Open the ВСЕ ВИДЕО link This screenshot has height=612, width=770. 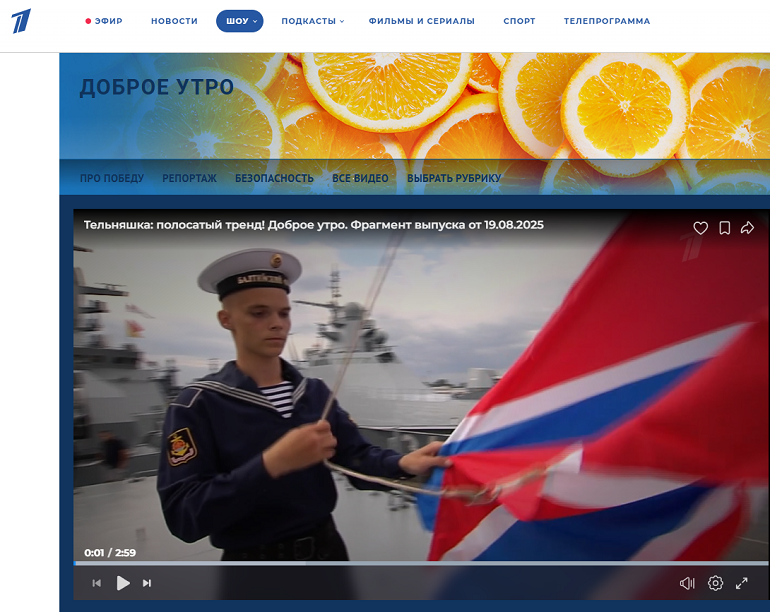(360, 178)
